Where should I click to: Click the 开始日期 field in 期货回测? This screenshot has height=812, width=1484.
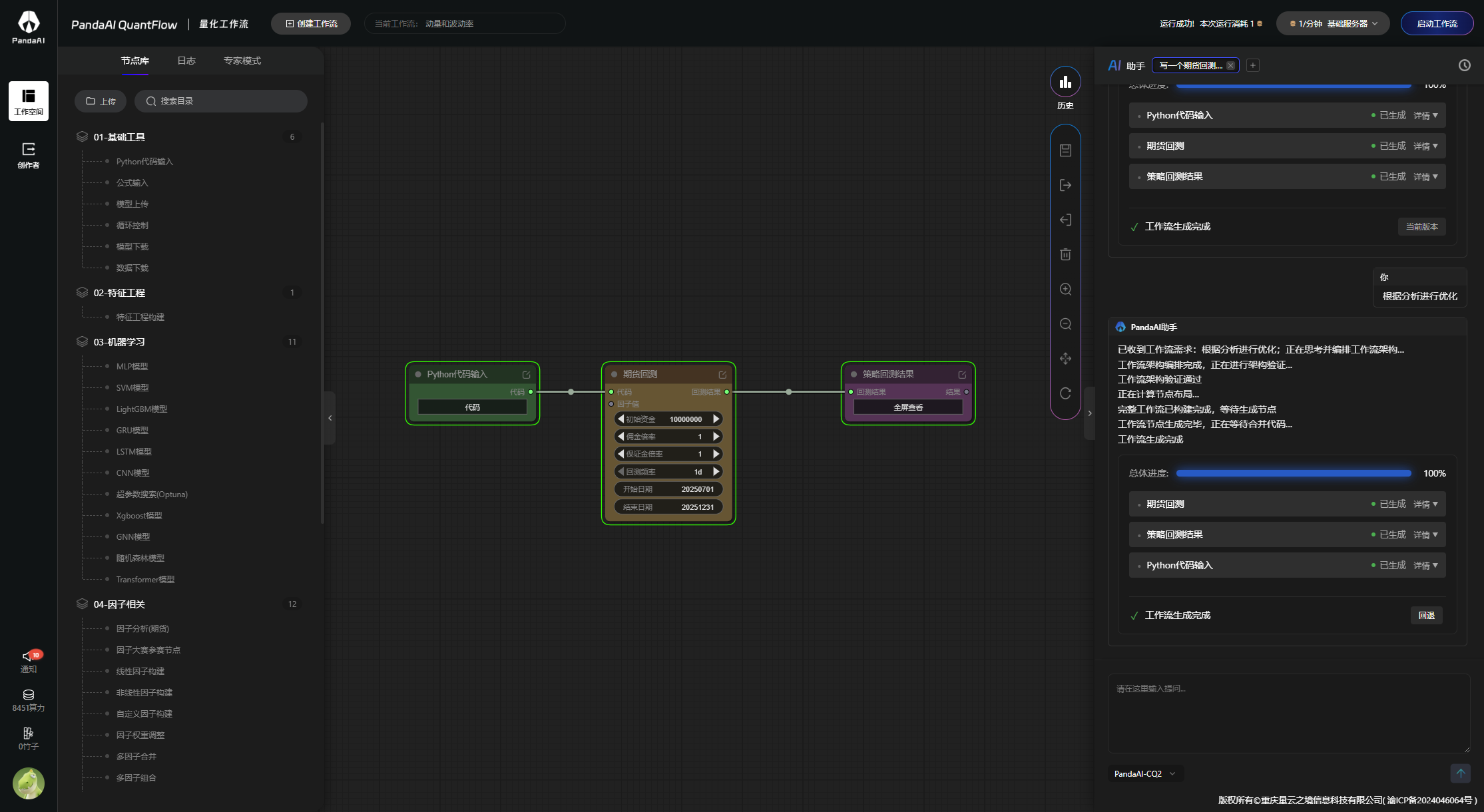[x=668, y=489]
